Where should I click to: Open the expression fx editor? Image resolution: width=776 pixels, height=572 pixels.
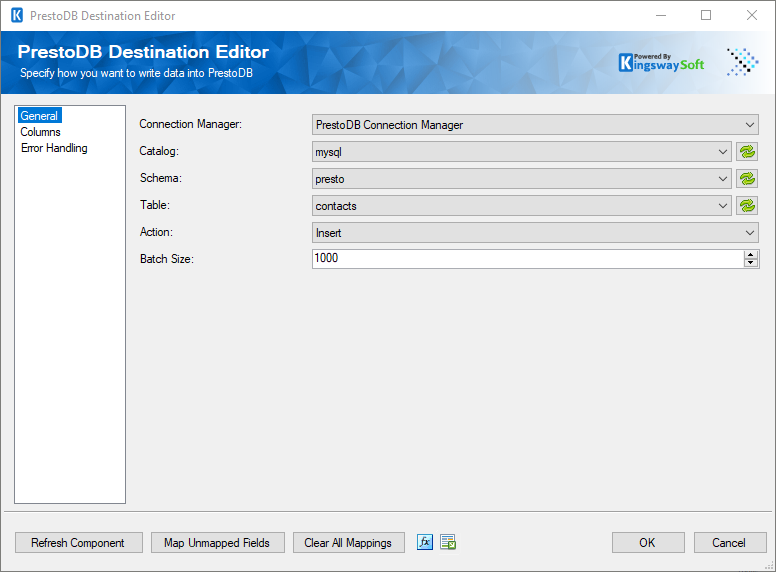click(x=425, y=542)
